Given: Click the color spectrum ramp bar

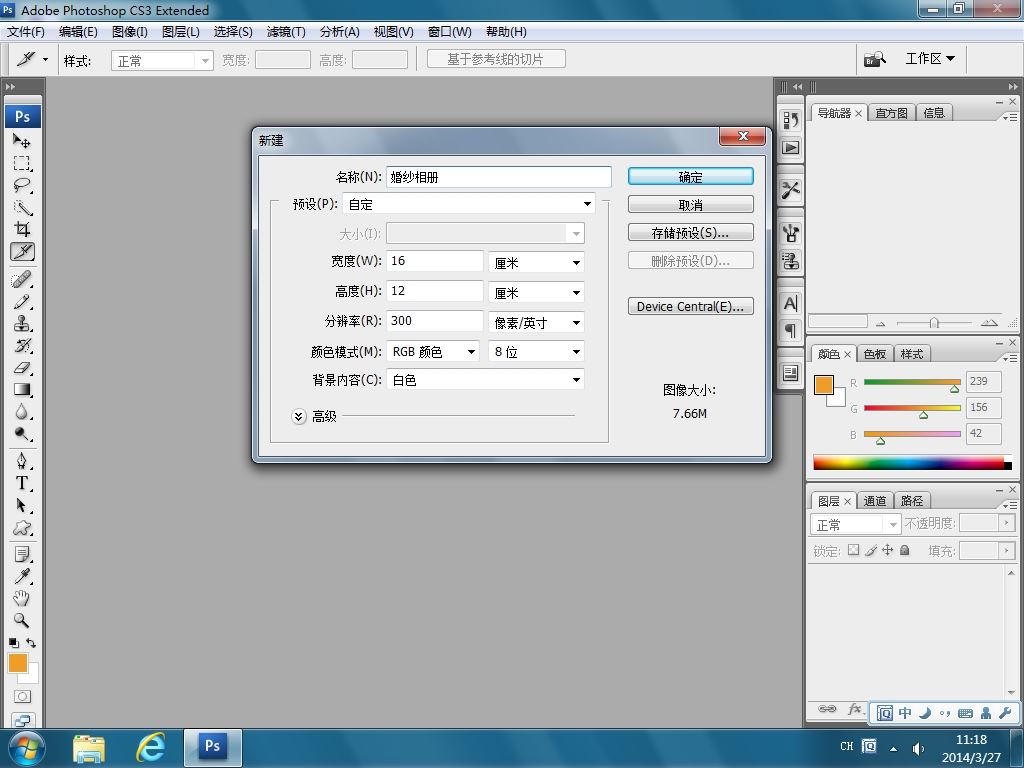Looking at the screenshot, I should click(912, 463).
